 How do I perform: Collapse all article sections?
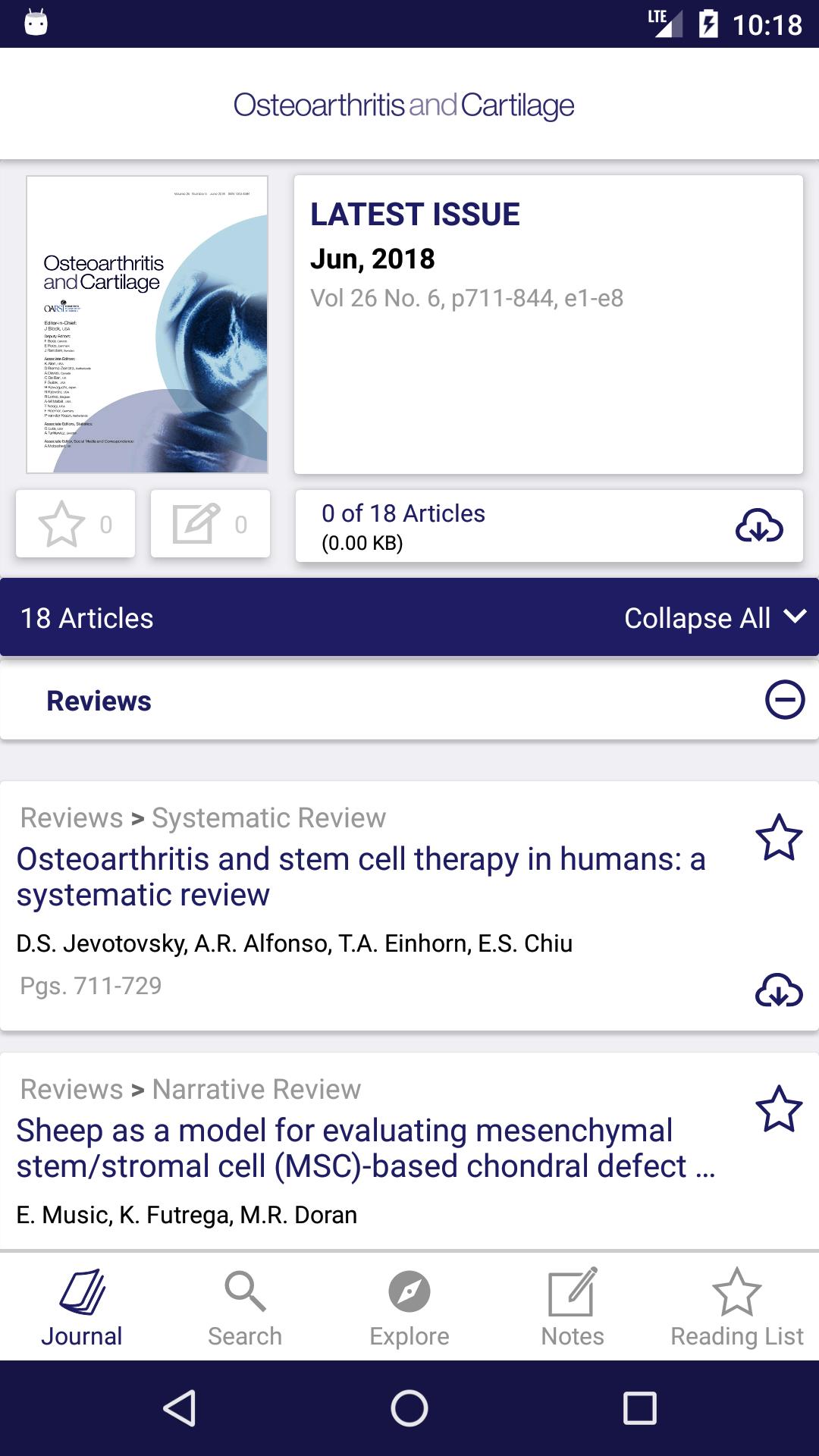[714, 618]
